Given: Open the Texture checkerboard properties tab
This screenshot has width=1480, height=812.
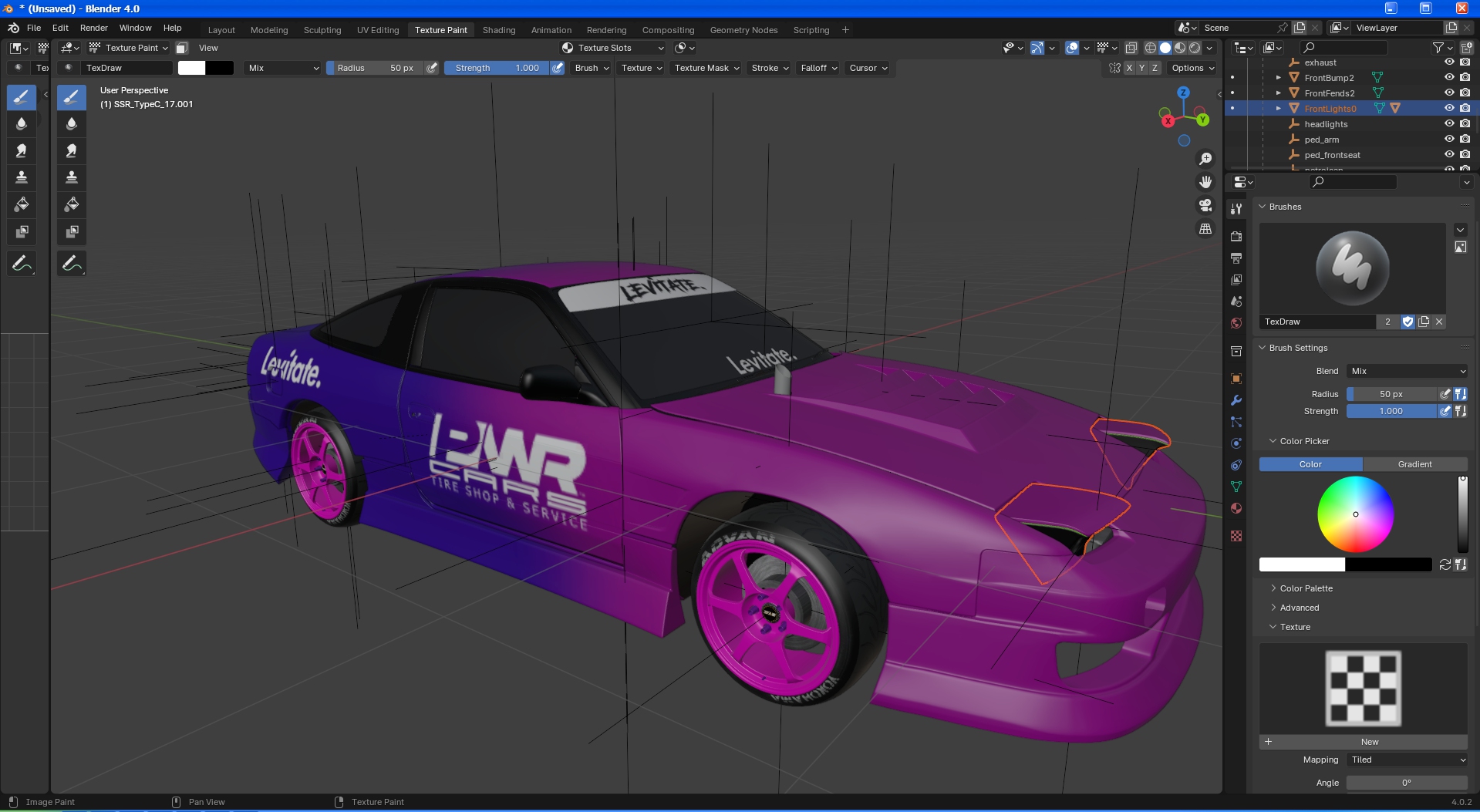Looking at the screenshot, I should coord(1236,536).
